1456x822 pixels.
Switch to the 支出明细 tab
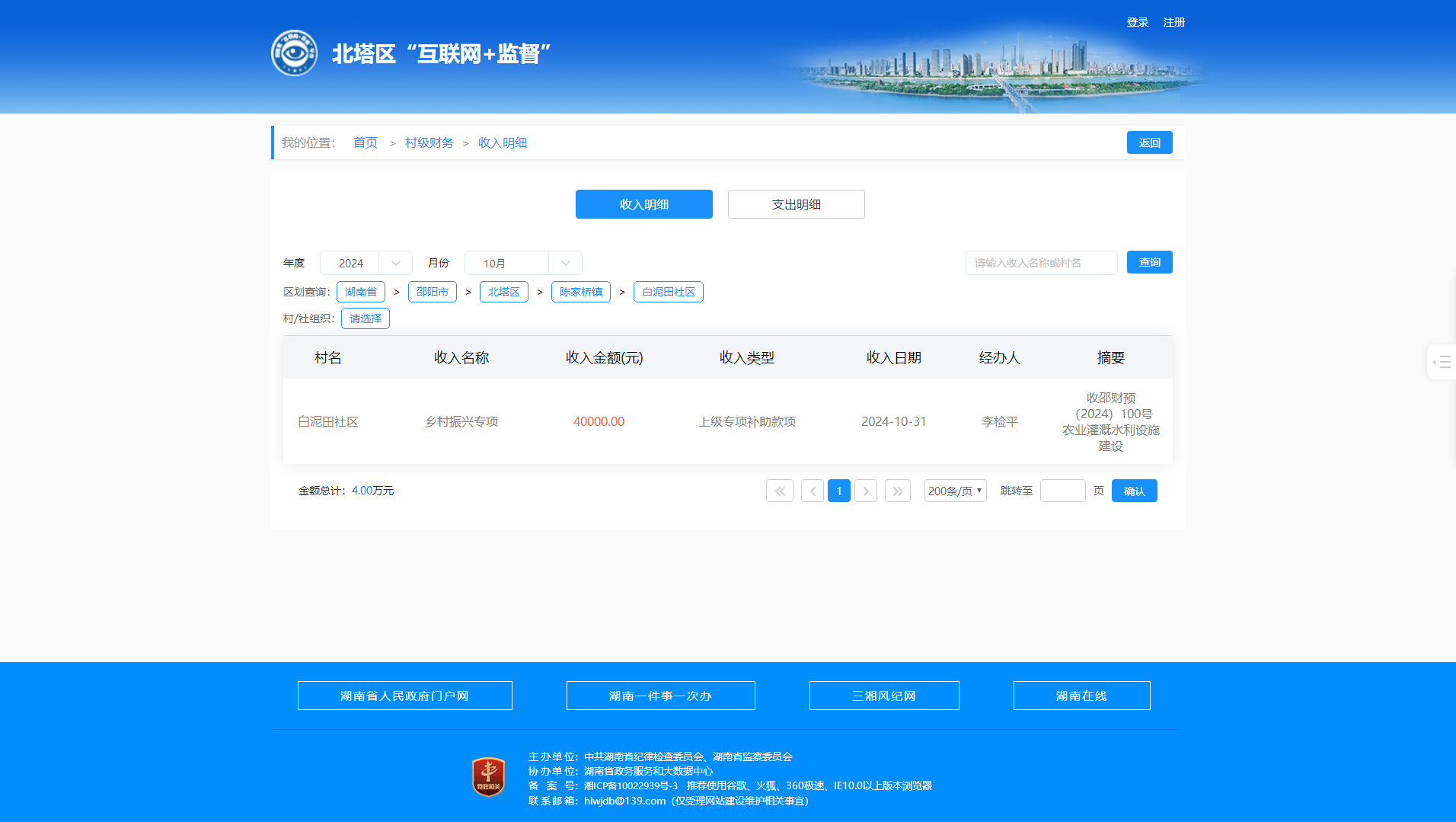pos(796,204)
